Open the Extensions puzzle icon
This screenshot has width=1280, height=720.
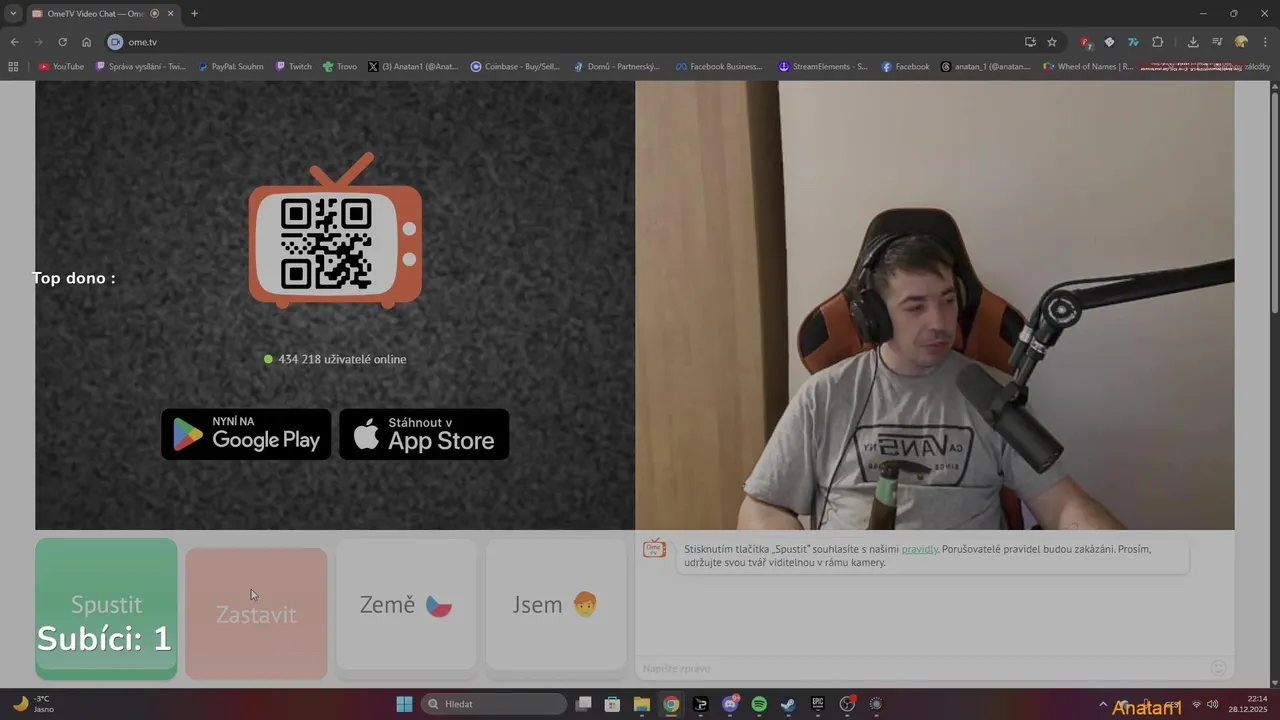pyautogui.click(x=1158, y=42)
